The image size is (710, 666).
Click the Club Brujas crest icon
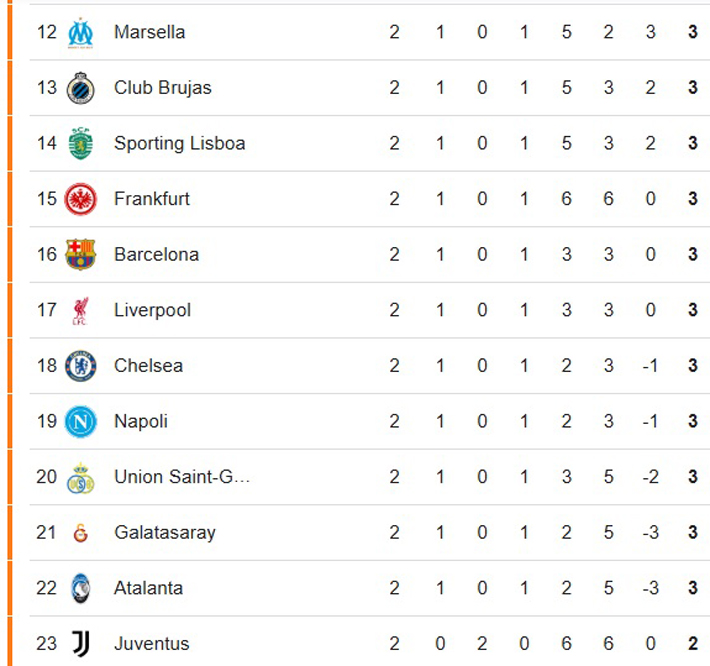click(80, 88)
